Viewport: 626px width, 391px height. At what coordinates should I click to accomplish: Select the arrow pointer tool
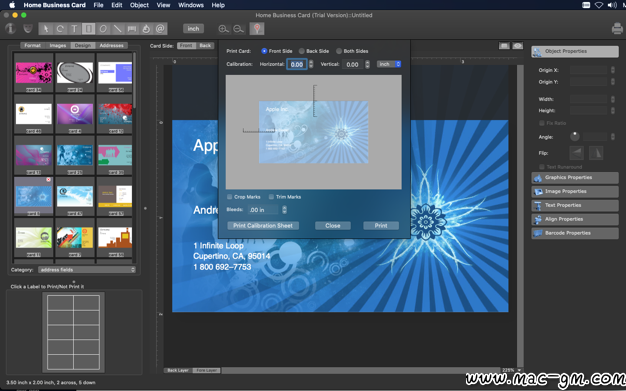46,29
